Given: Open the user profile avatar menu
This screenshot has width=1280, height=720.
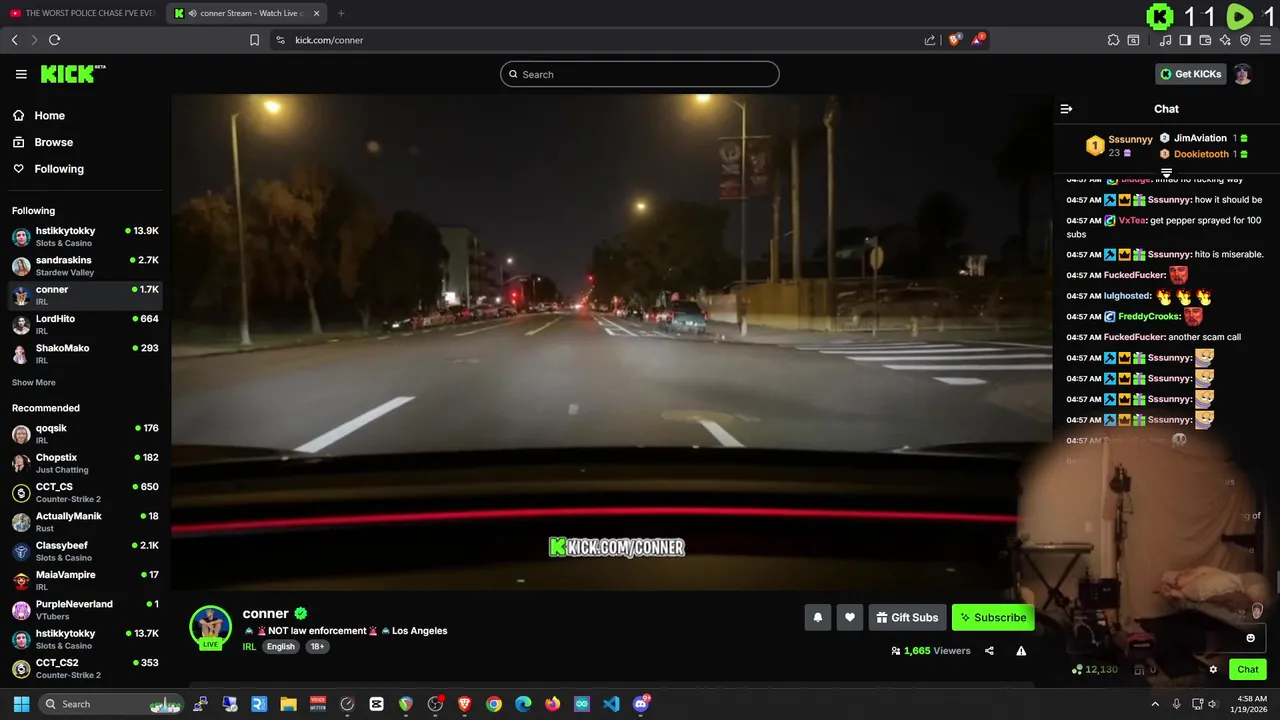Looking at the screenshot, I should [1242, 74].
